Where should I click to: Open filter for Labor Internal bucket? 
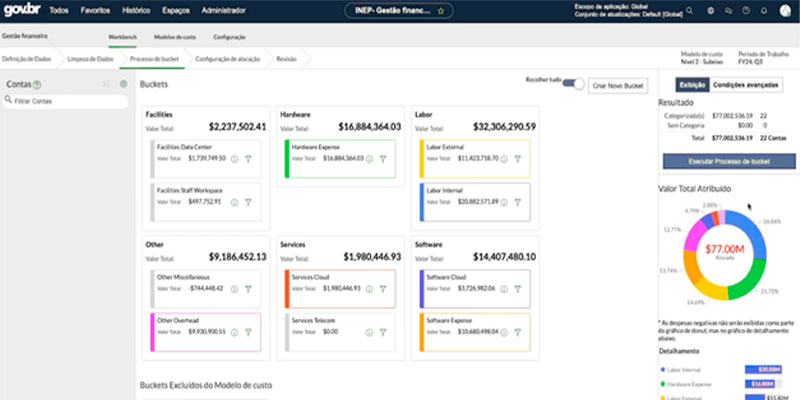517,203
